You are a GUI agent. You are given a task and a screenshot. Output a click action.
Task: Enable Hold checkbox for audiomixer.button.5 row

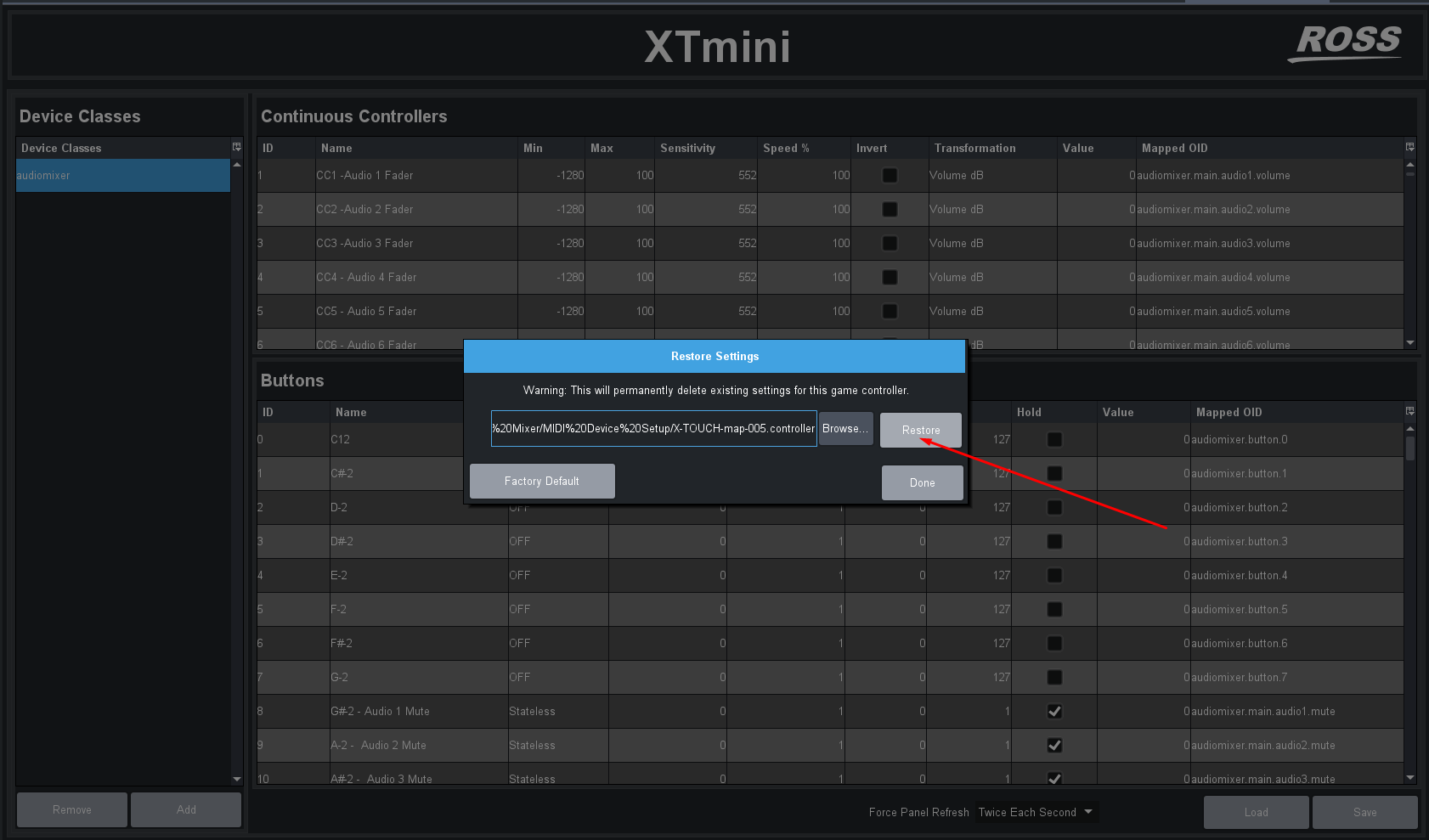tap(1054, 609)
